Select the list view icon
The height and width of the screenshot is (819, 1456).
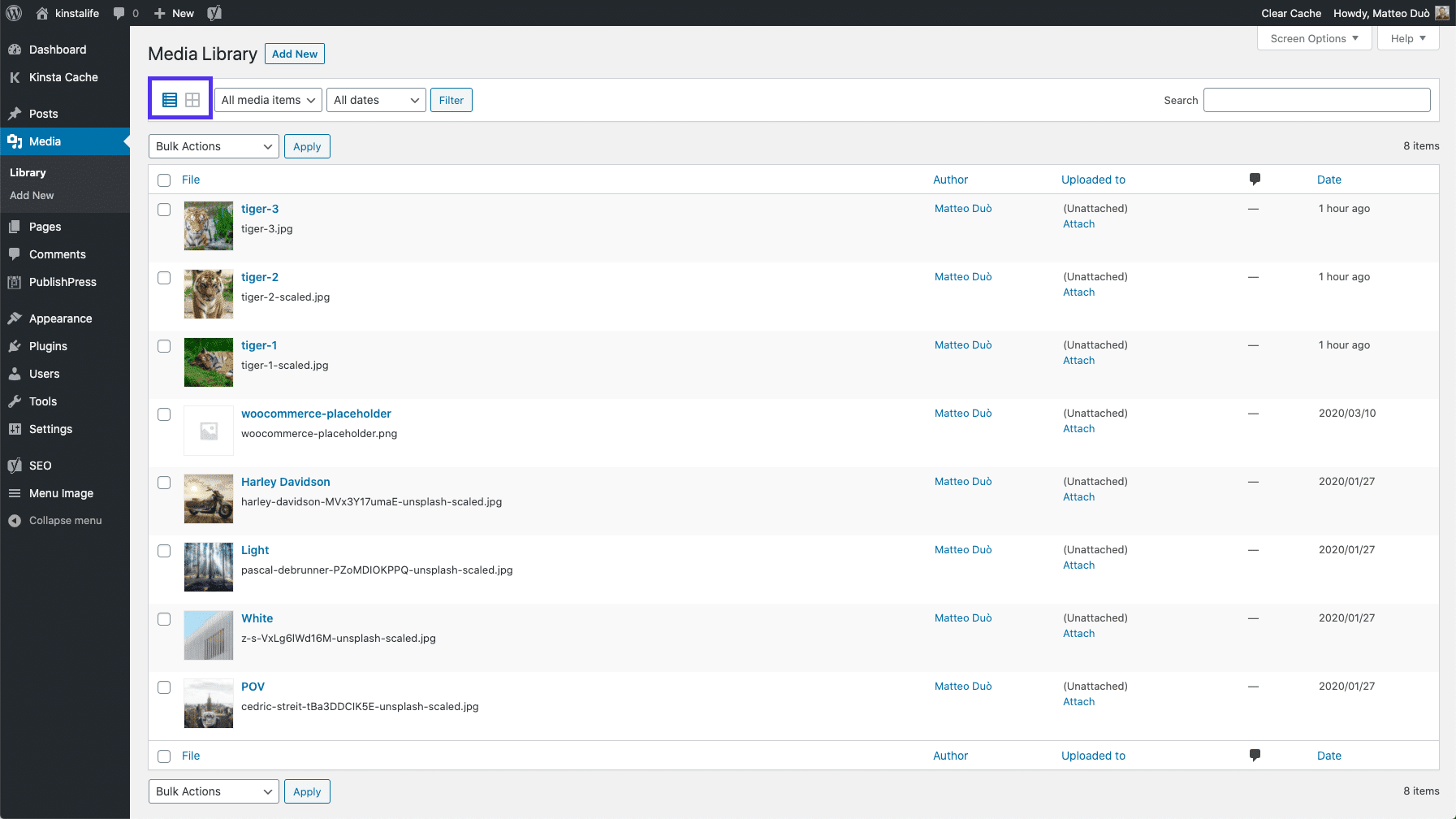coord(169,99)
